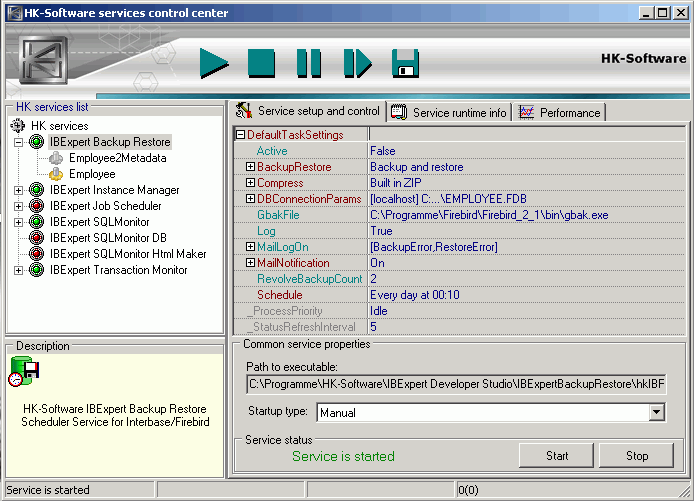The image size is (694, 501).
Task: Click the title bar application icon
Action: pos(15,13)
